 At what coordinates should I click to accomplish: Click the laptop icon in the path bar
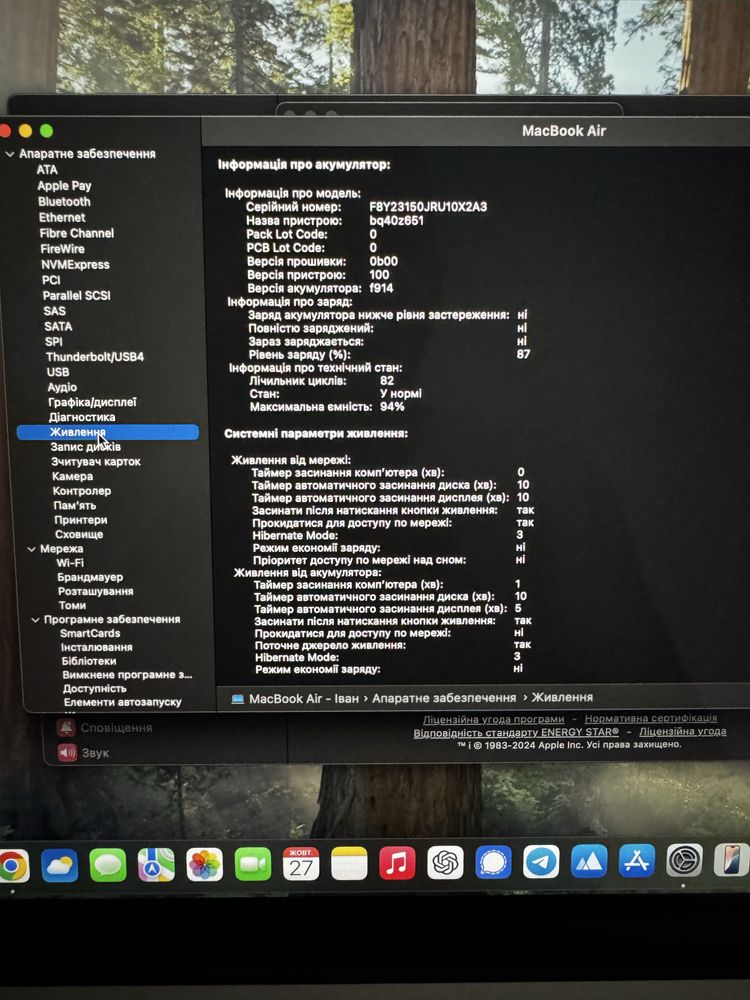tap(237, 698)
